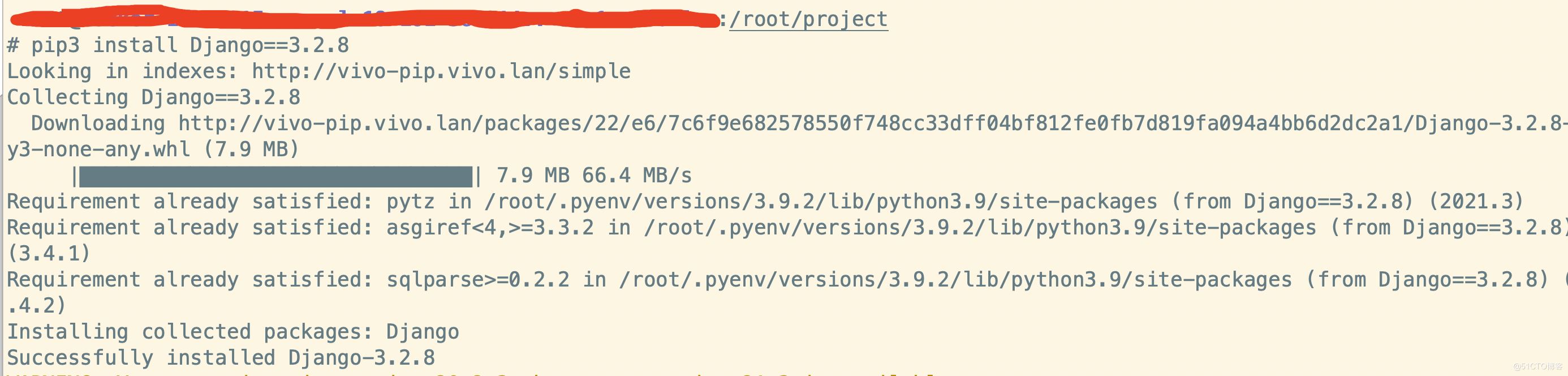Click the 'Collecting Django==3.2.8' line
The height and width of the screenshot is (376, 1568).
coord(153,97)
